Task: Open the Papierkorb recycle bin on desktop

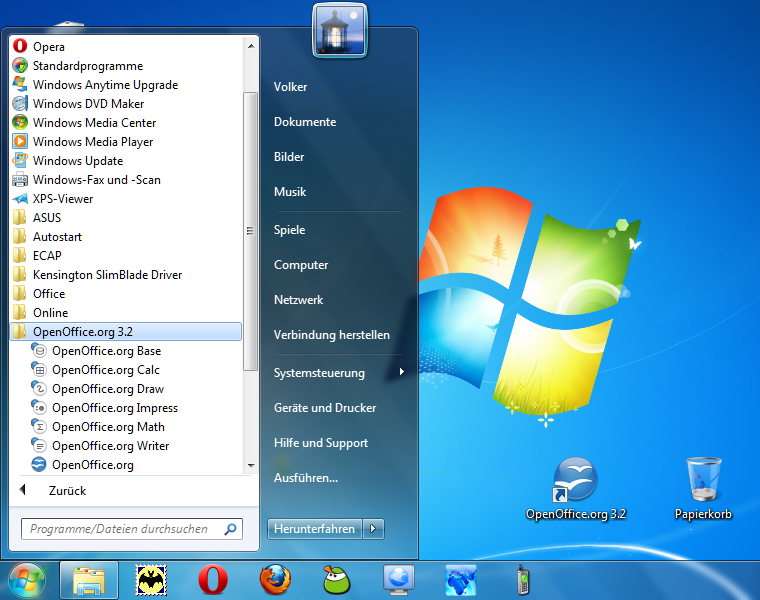Action: click(x=702, y=488)
